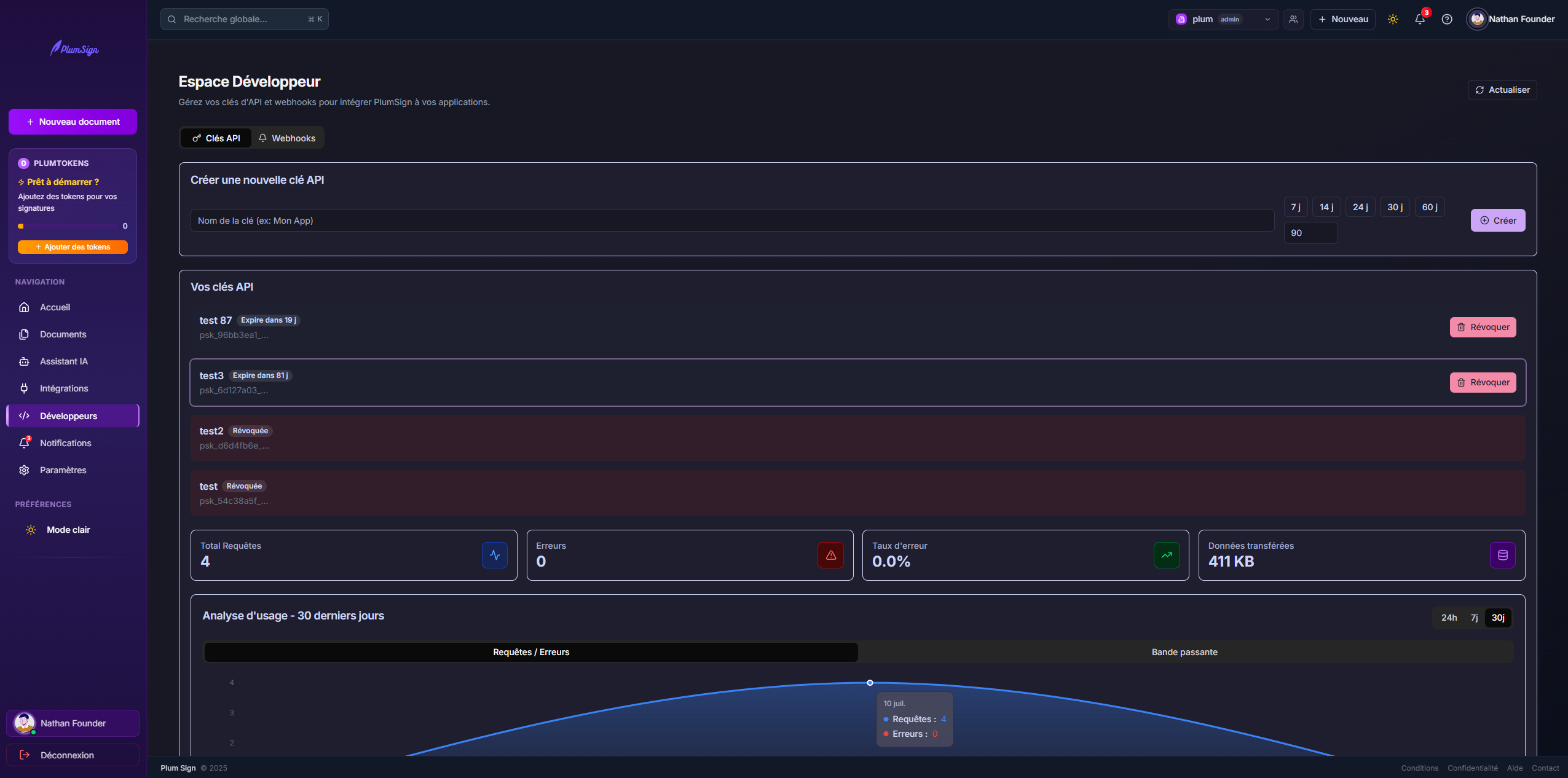The height and width of the screenshot is (778, 1568).
Task: Open Notifications in sidebar
Action: tap(73, 443)
